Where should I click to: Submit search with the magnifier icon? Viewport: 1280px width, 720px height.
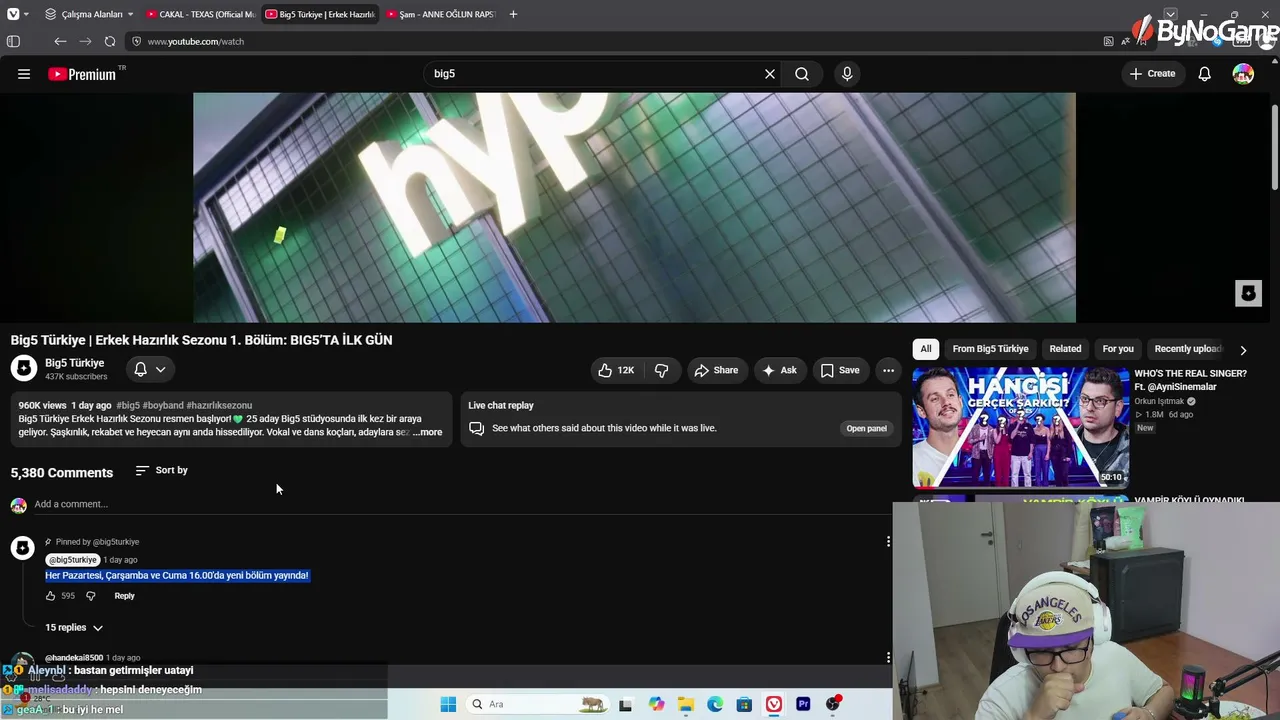[802, 74]
